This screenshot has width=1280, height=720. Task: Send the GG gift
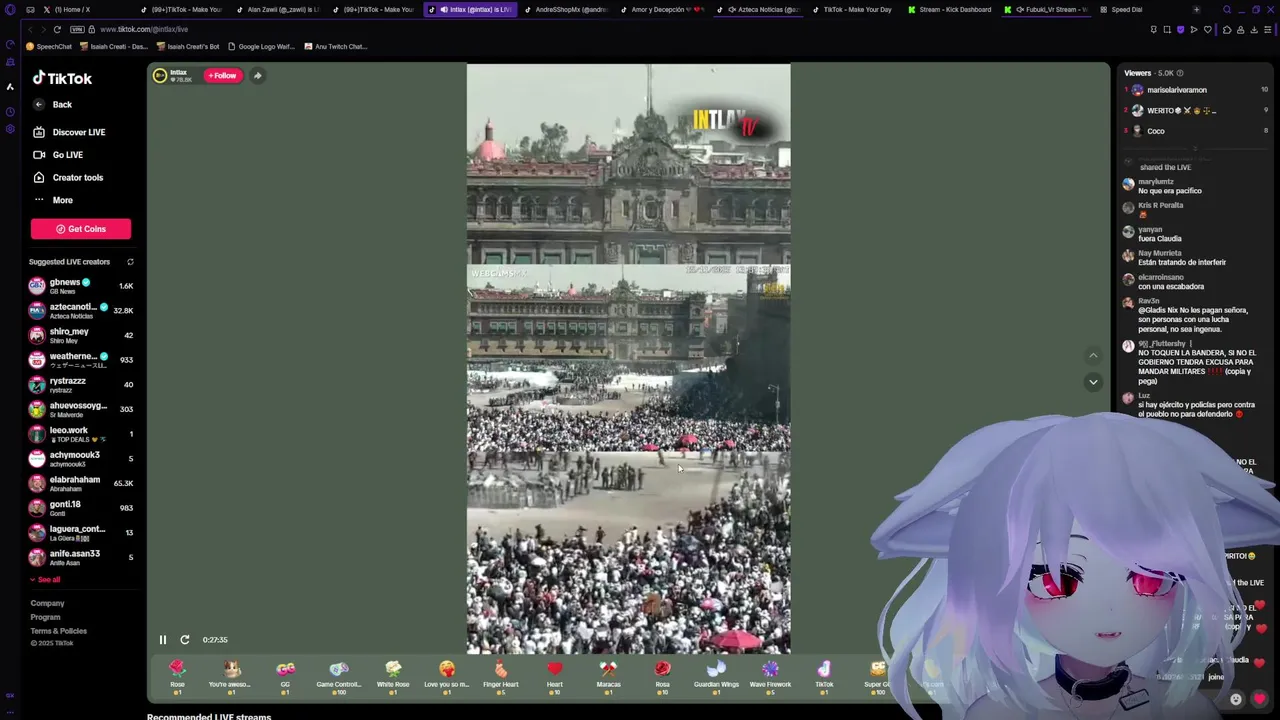pos(285,677)
